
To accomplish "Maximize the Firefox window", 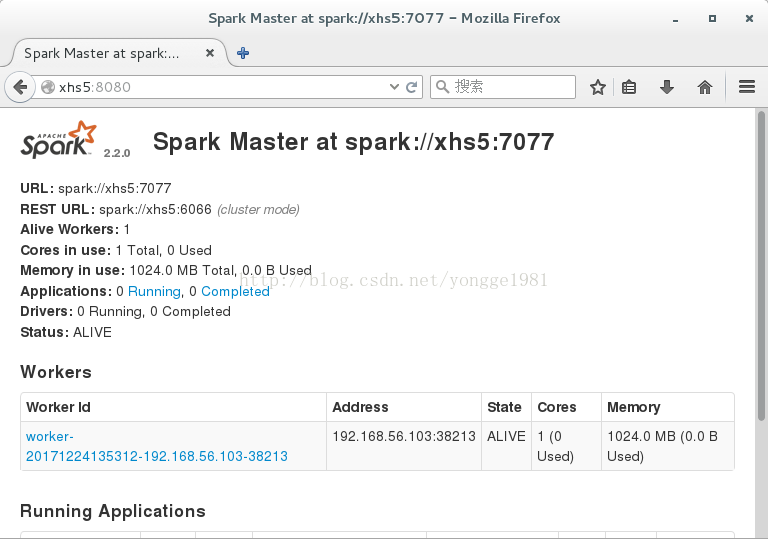I will click(x=712, y=19).
